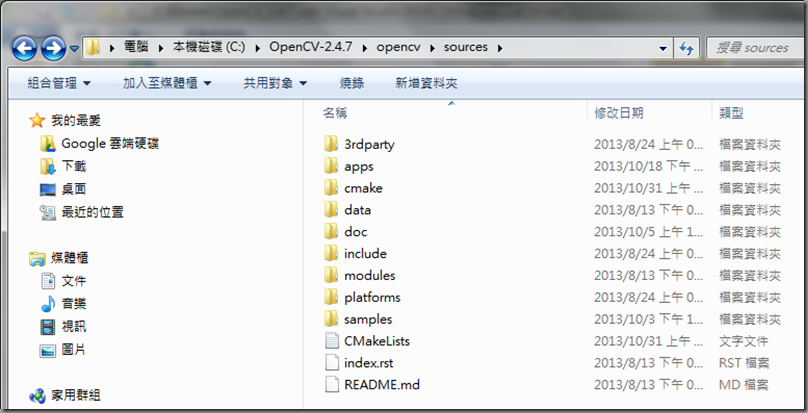Expand the arrow after OpenCV-2.4.7 in breadcrumb
The width and height of the screenshot is (808, 413).
click(x=365, y=48)
